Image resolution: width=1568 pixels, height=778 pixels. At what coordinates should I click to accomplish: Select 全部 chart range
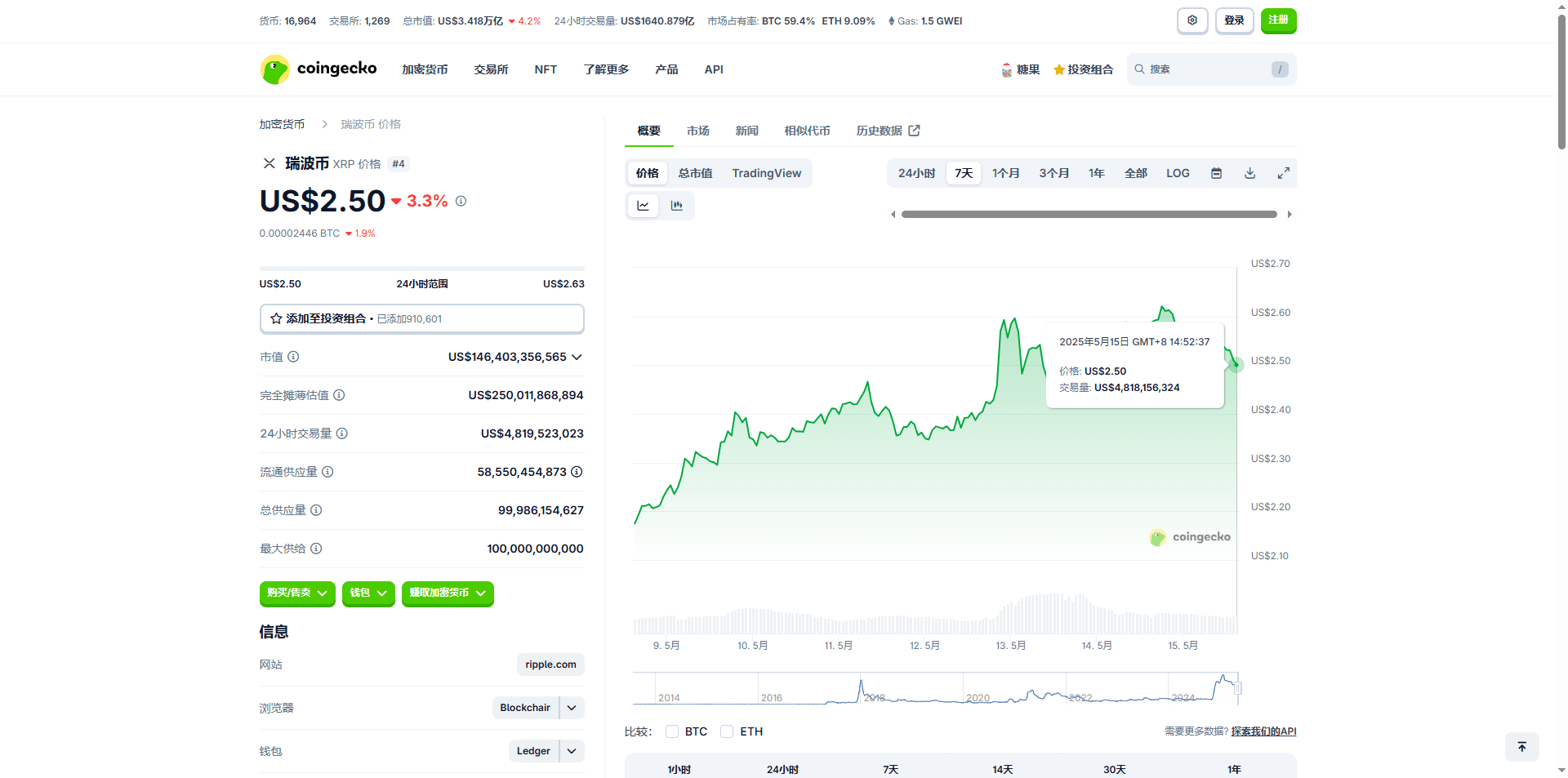point(1135,173)
